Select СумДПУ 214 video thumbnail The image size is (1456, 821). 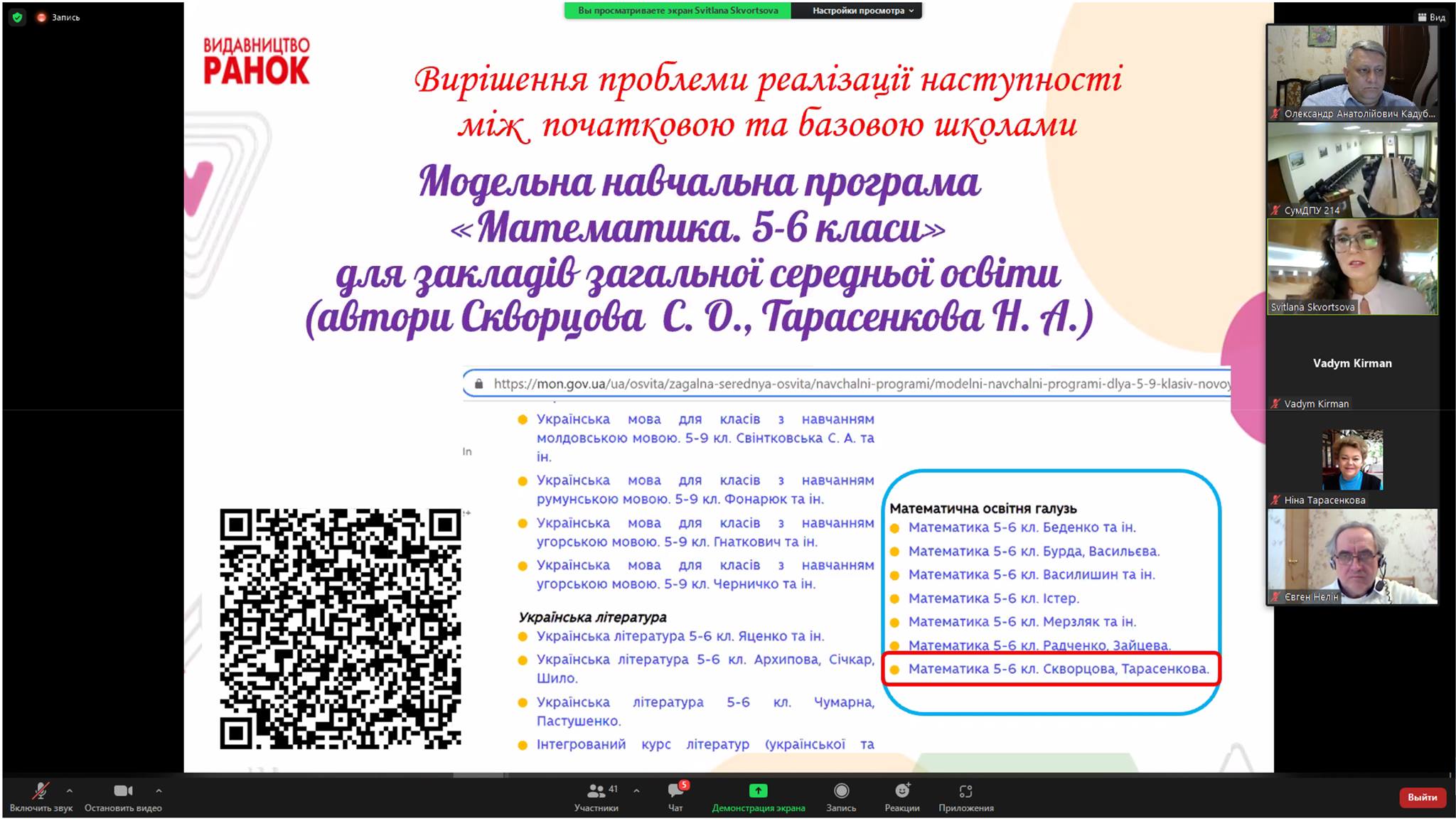pos(1352,169)
